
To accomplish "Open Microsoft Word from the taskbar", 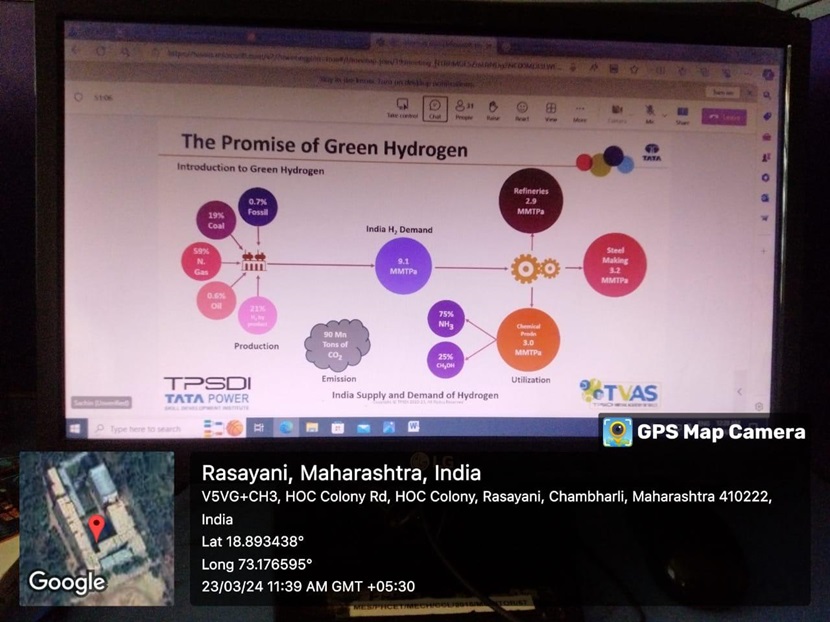I will click(x=415, y=427).
